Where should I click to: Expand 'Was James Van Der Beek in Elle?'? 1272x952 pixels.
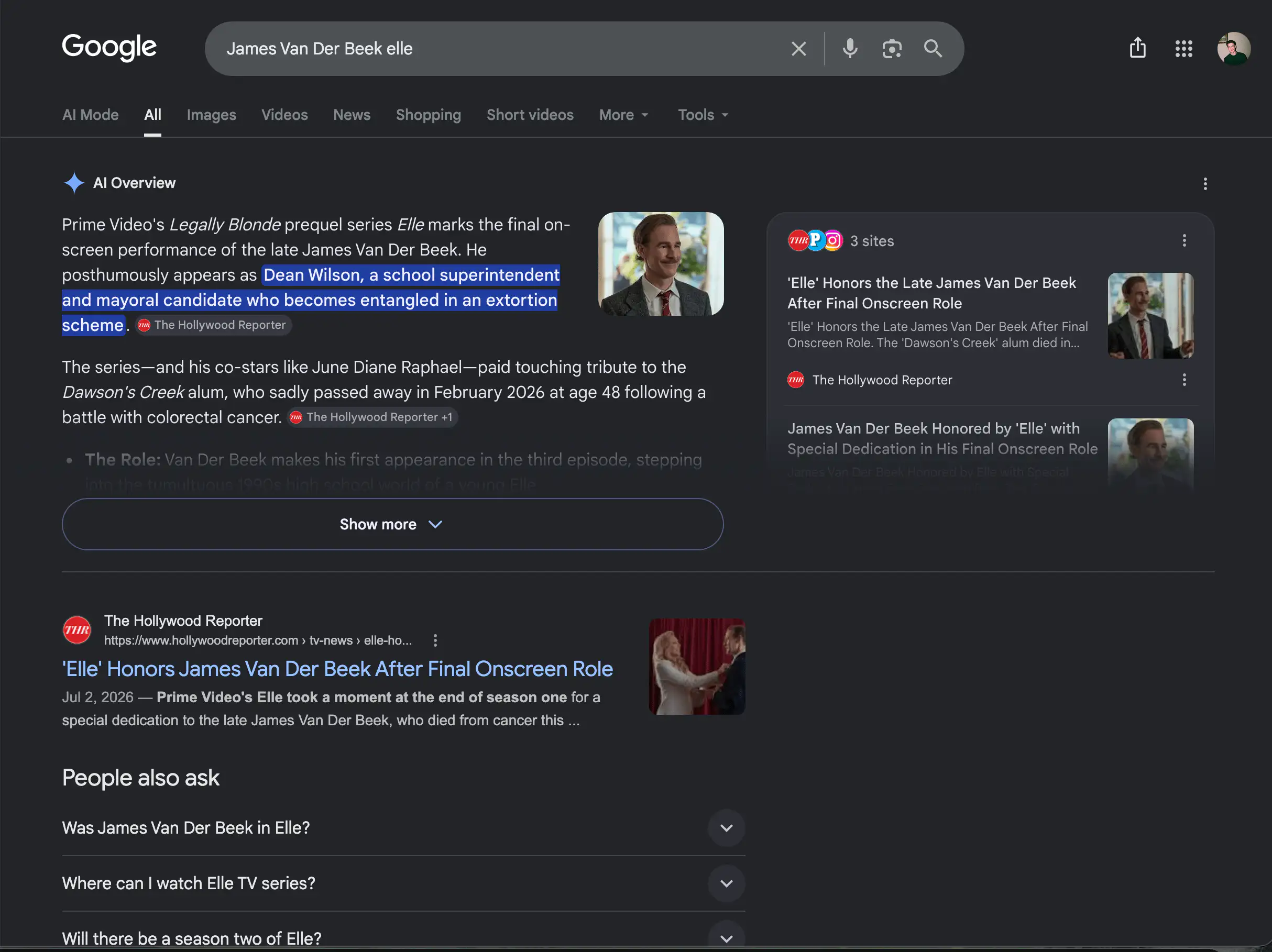[x=403, y=828]
